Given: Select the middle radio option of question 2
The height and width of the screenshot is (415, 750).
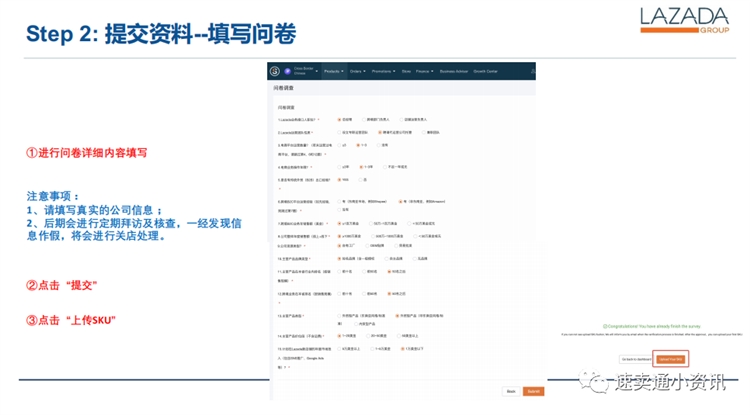Looking at the screenshot, I should pos(380,132).
